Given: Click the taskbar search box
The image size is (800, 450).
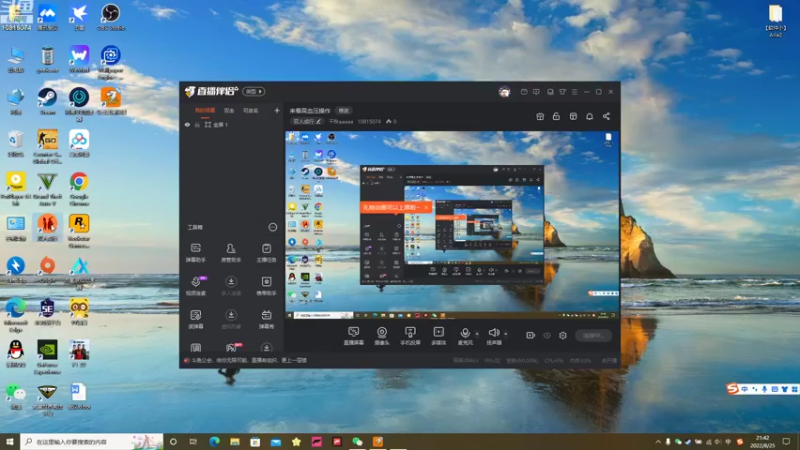Looking at the screenshot, I should (x=92, y=441).
